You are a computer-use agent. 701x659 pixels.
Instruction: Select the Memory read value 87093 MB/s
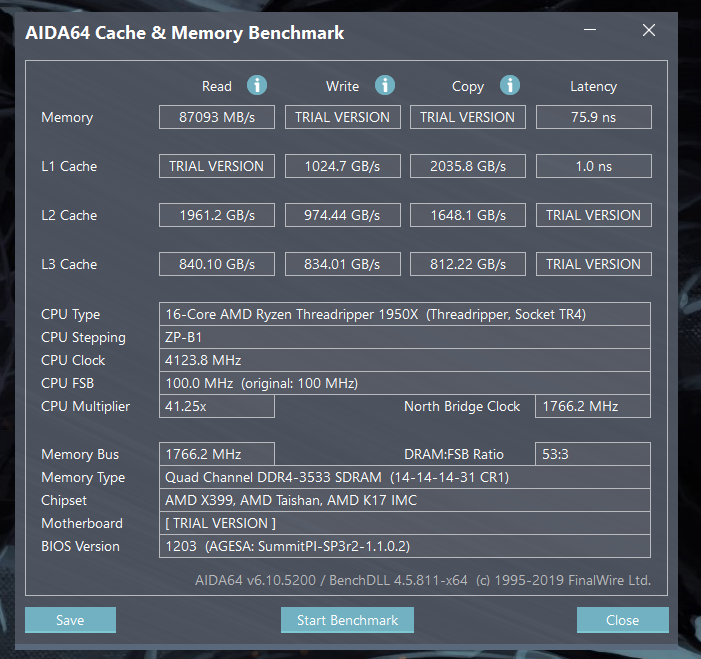(217, 117)
